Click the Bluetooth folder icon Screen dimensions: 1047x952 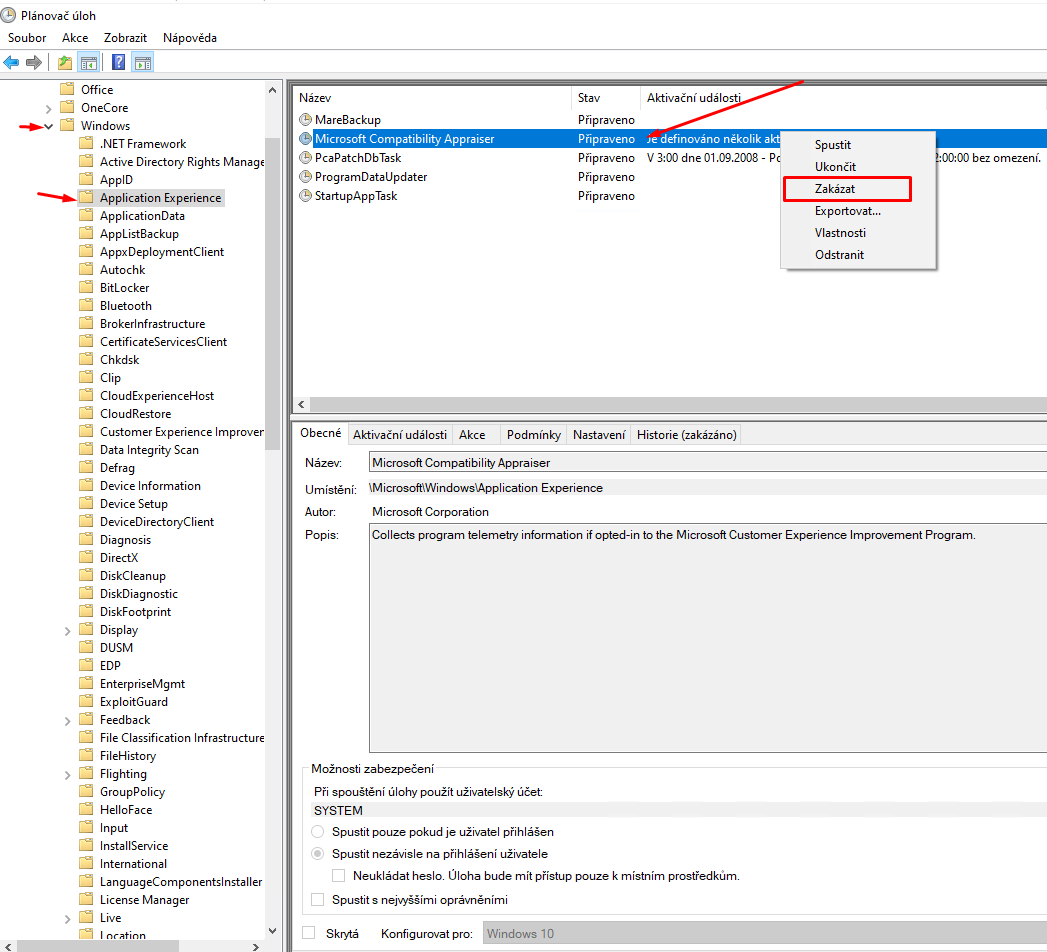85,305
